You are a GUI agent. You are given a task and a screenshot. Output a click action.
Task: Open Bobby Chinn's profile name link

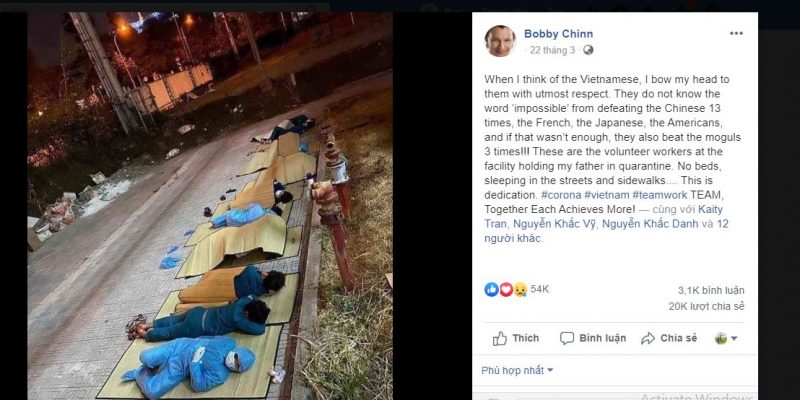556,33
